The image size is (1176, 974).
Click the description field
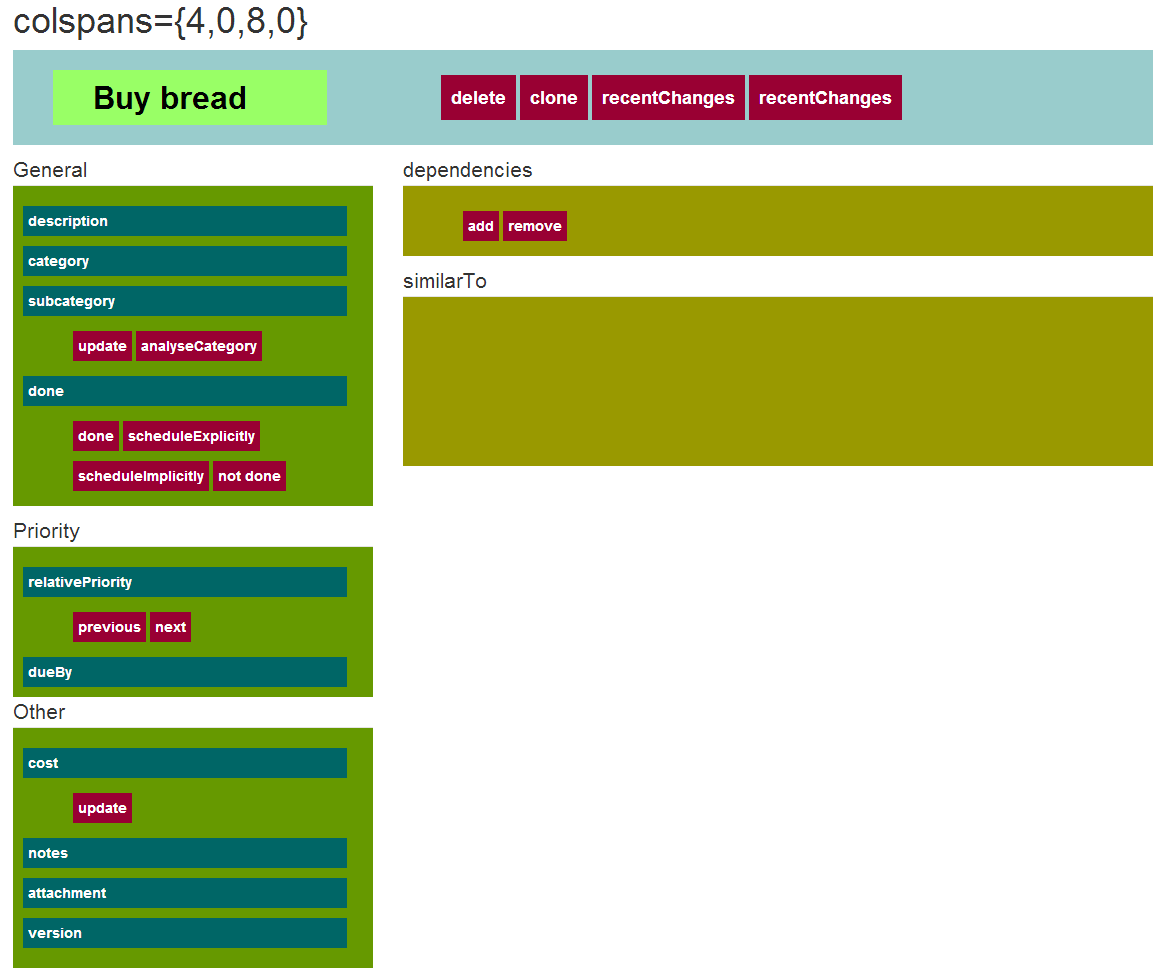[x=185, y=221]
